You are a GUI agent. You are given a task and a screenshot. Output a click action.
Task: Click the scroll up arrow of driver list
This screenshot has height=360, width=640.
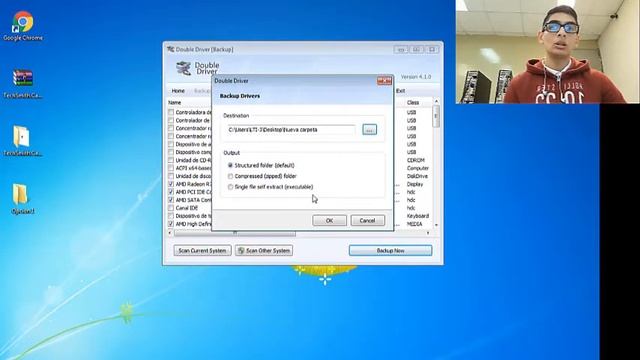coord(436,101)
